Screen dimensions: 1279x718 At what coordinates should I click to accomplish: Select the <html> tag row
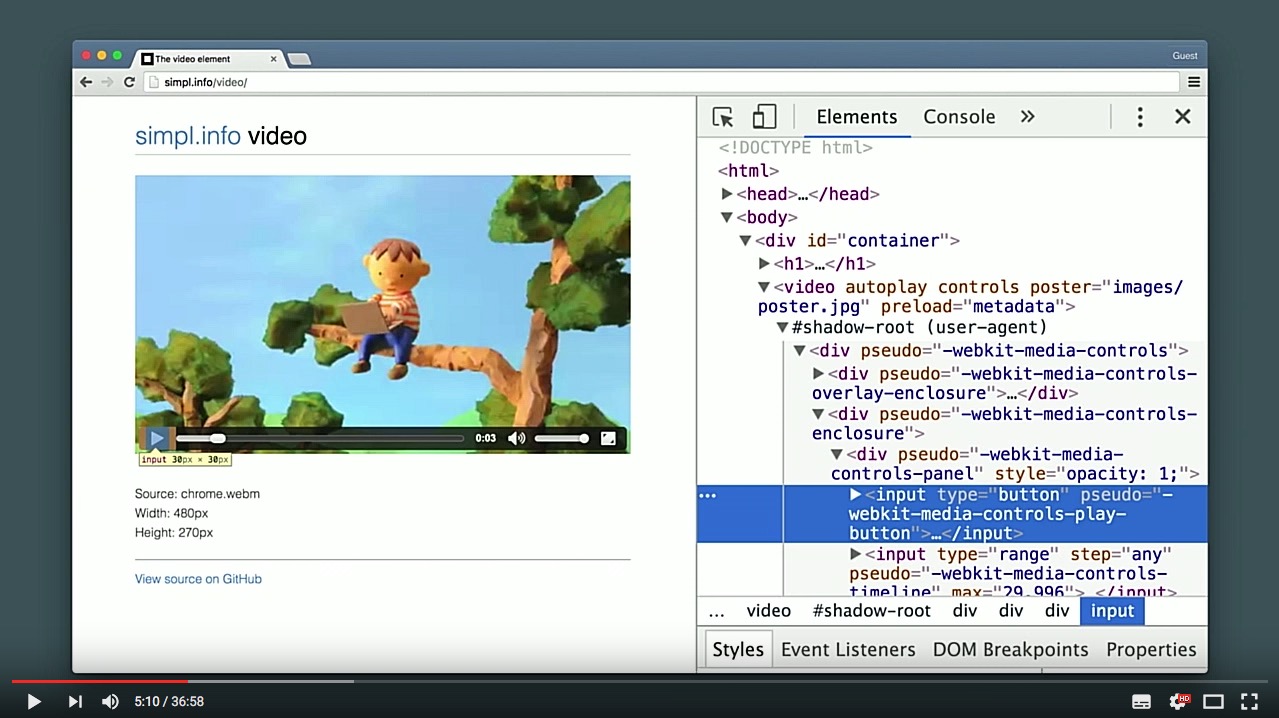[748, 171]
